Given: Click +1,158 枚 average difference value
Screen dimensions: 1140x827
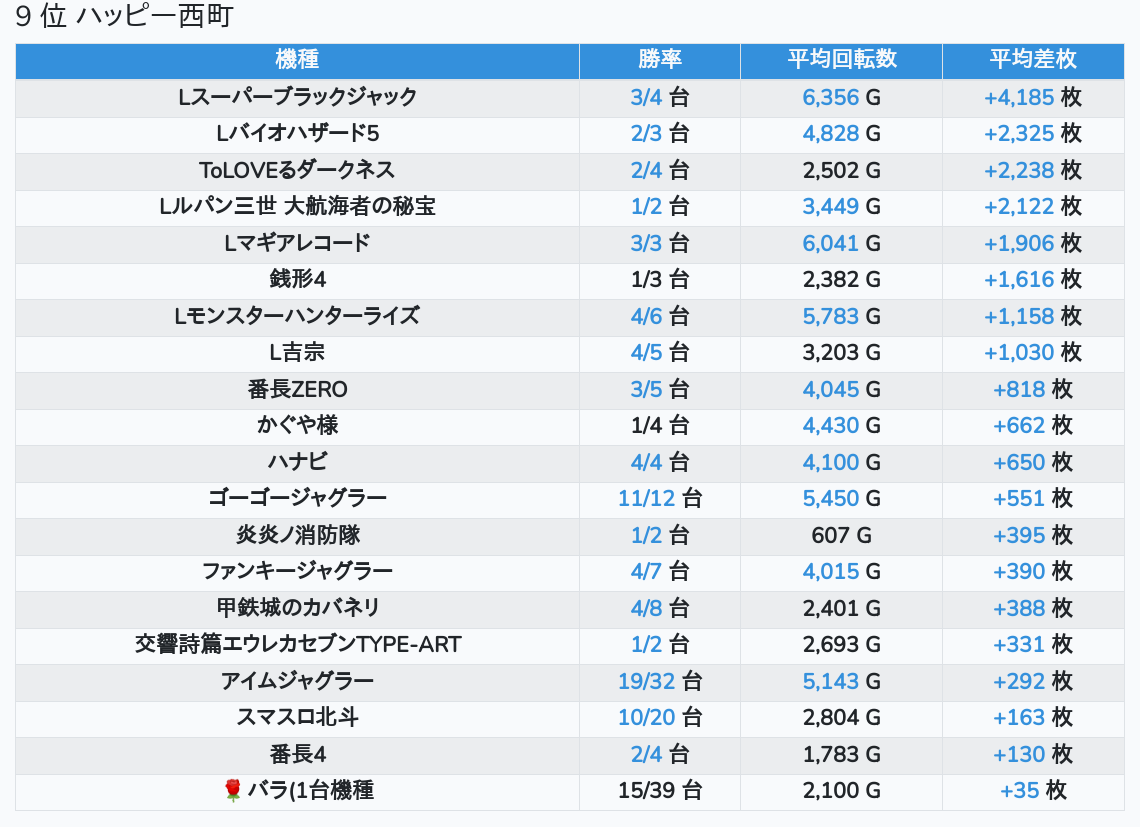Looking at the screenshot, I should 1033,316.
